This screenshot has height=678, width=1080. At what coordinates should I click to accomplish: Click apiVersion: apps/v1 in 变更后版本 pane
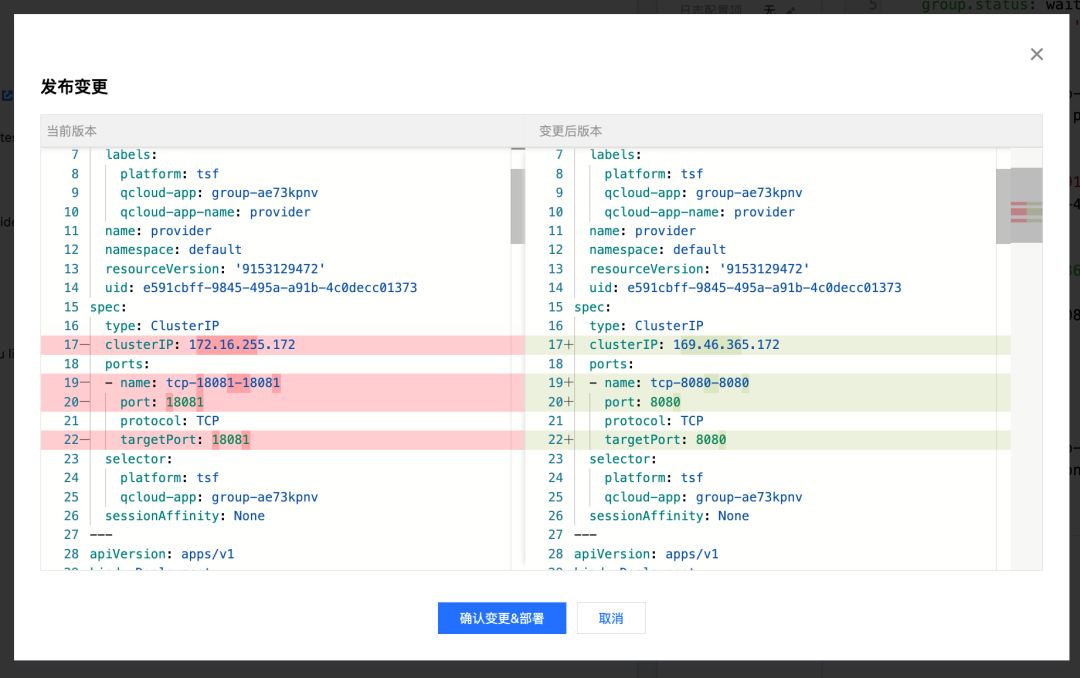click(x=646, y=554)
